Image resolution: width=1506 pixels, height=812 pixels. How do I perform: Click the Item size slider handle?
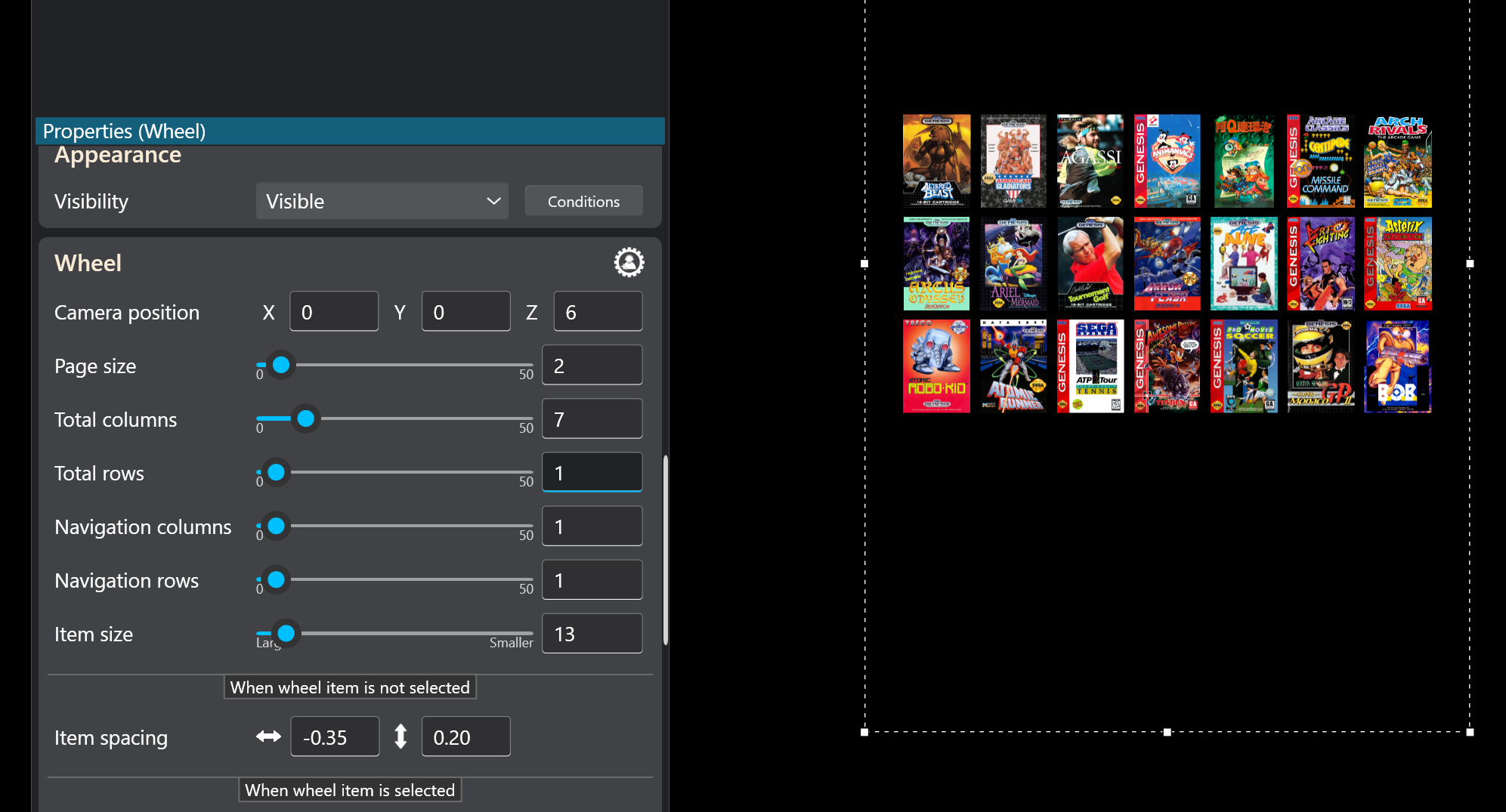click(286, 633)
